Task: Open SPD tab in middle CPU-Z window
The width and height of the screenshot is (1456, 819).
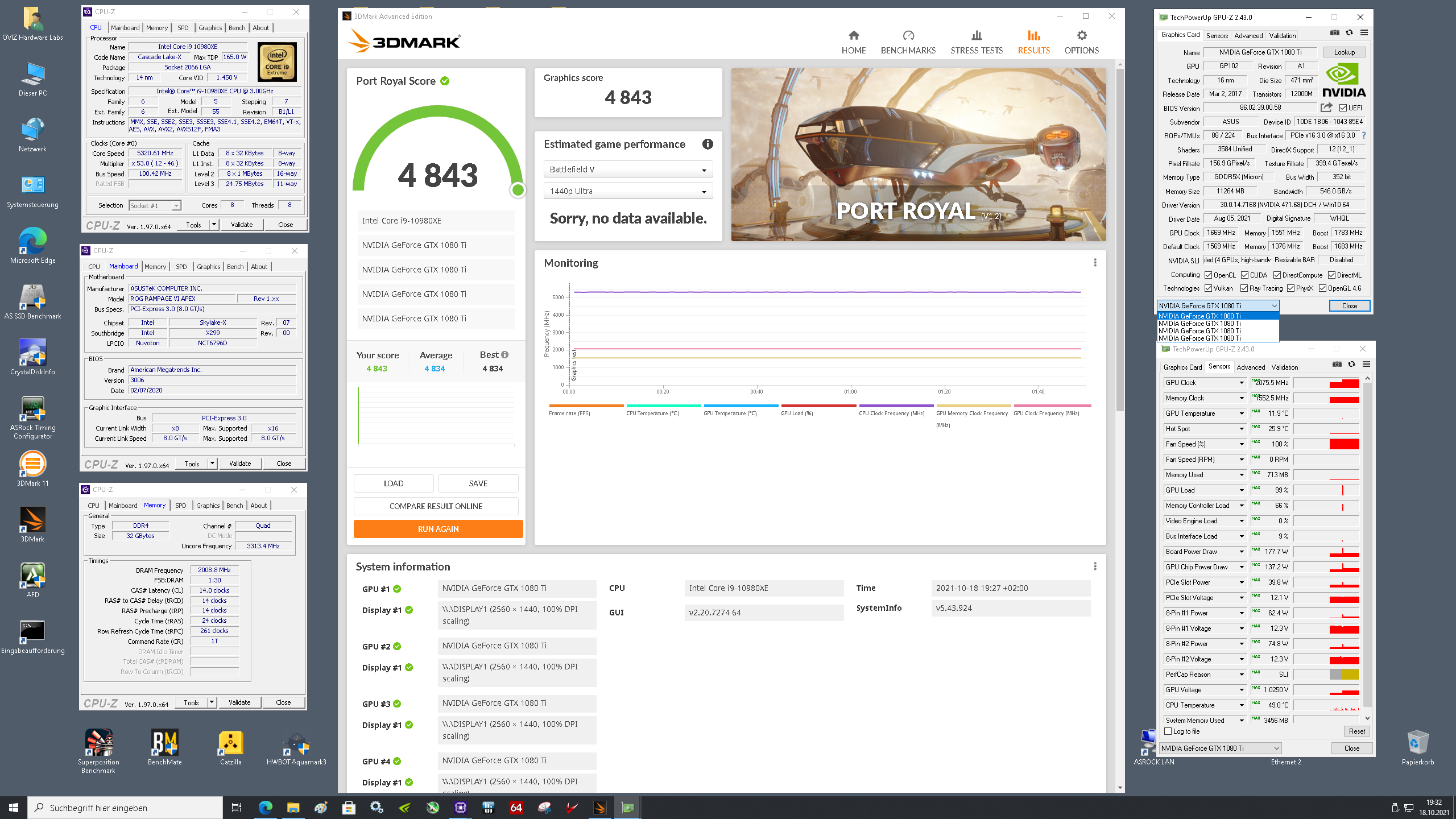Action: coord(181,267)
